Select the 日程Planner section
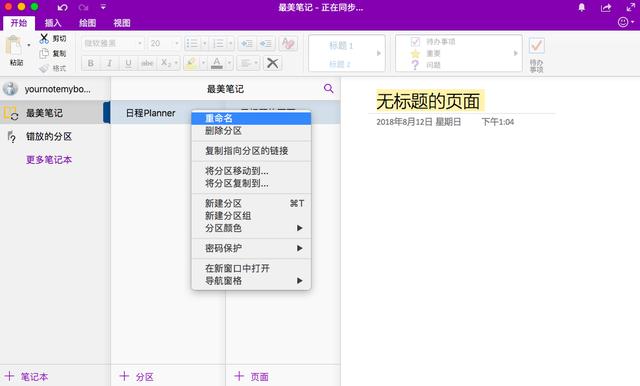The image size is (640, 386). [x=151, y=113]
